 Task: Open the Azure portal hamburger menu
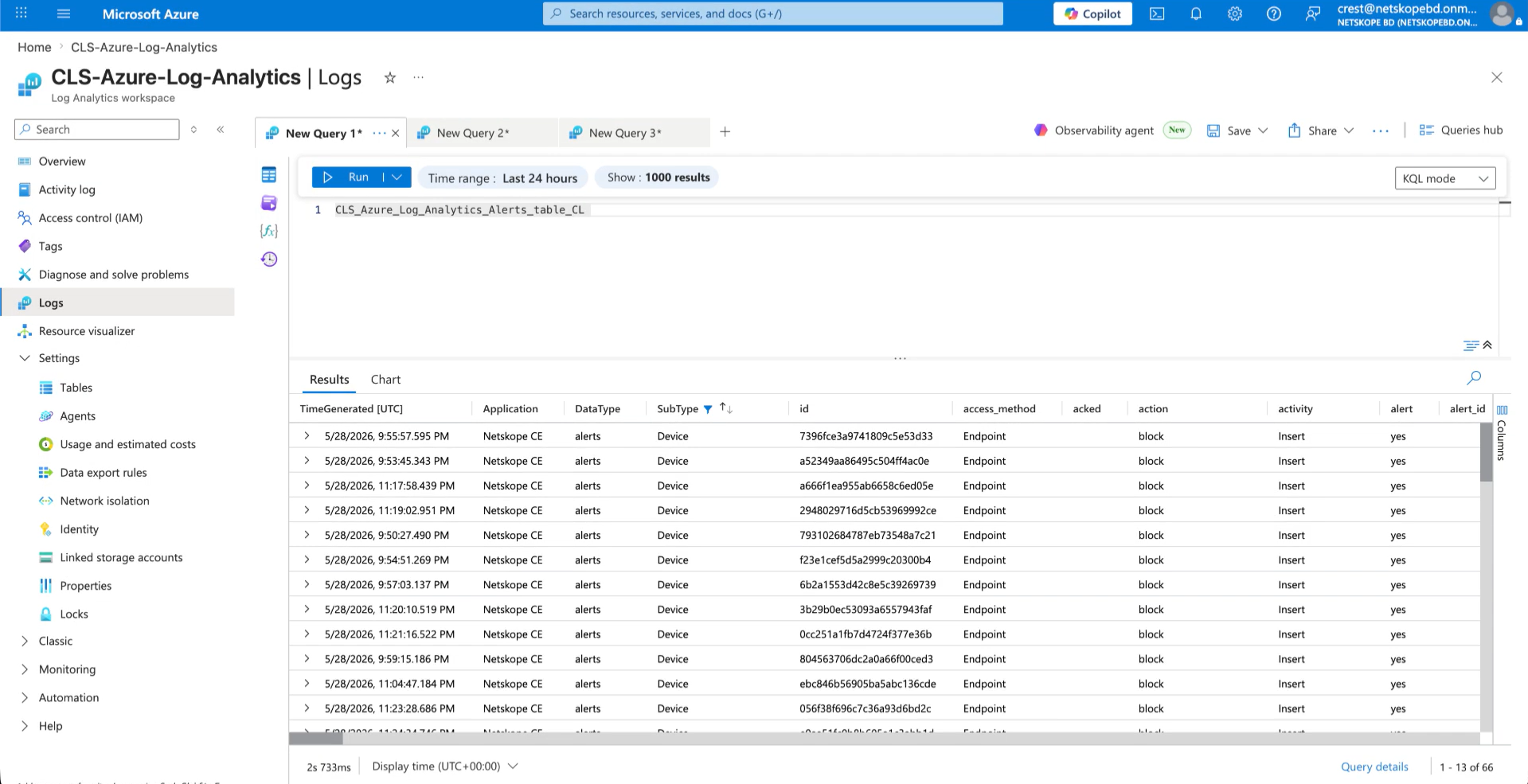pos(64,14)
